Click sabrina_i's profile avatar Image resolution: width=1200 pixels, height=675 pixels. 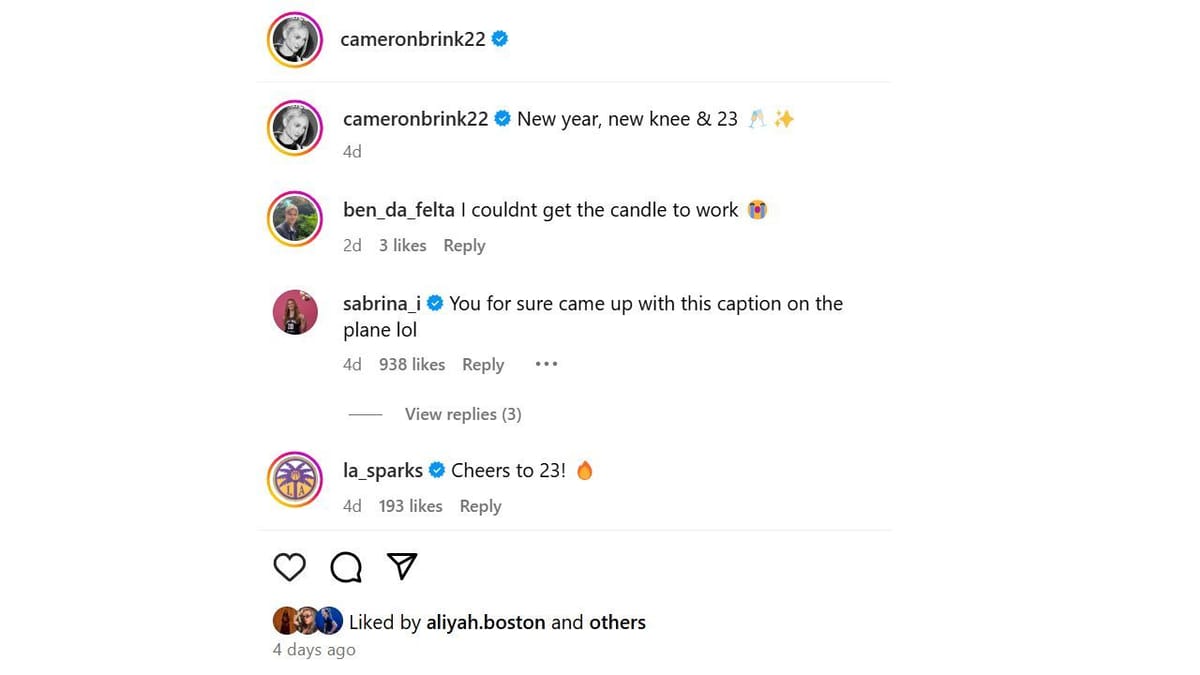pyautogui.click(x=294, y=312)
